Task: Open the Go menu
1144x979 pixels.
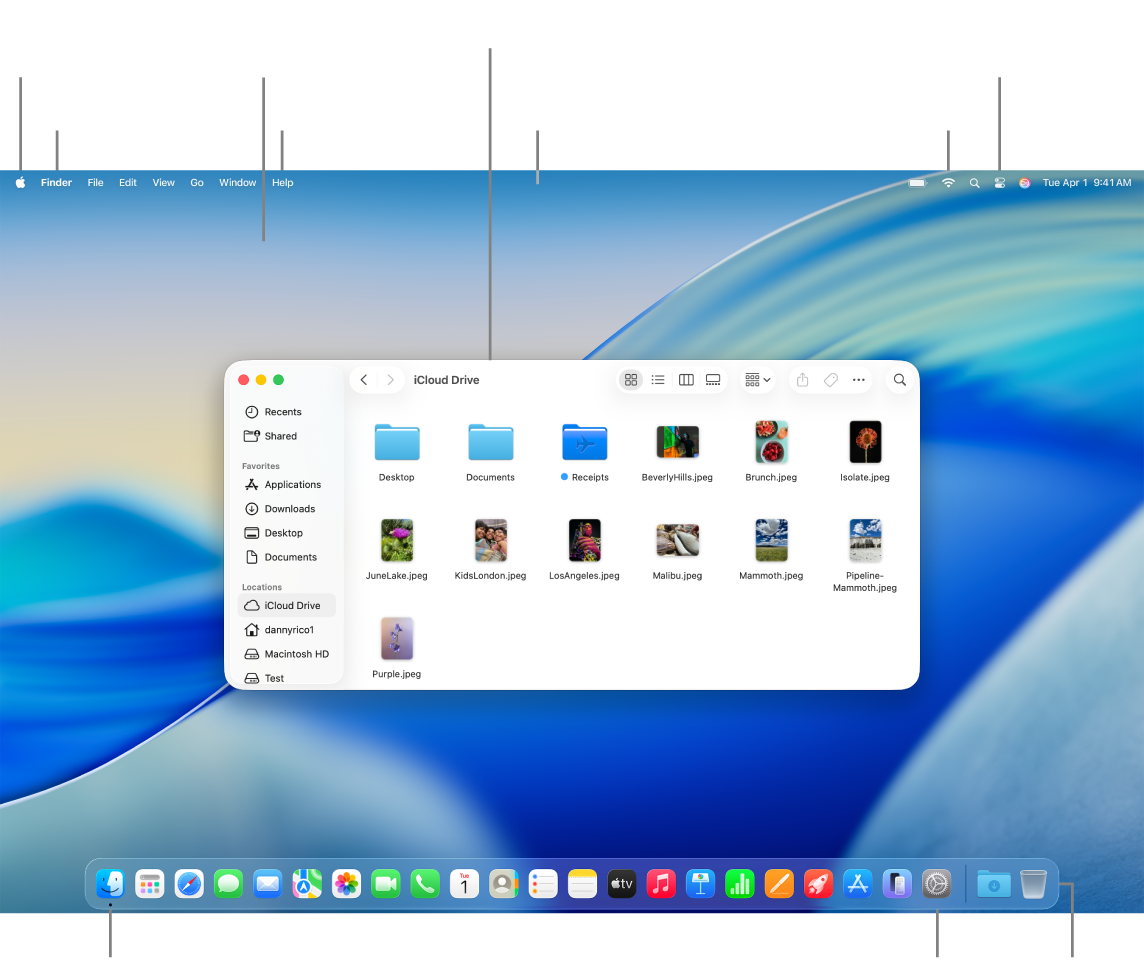Action: pyautogui.click(x=197, y=183)
